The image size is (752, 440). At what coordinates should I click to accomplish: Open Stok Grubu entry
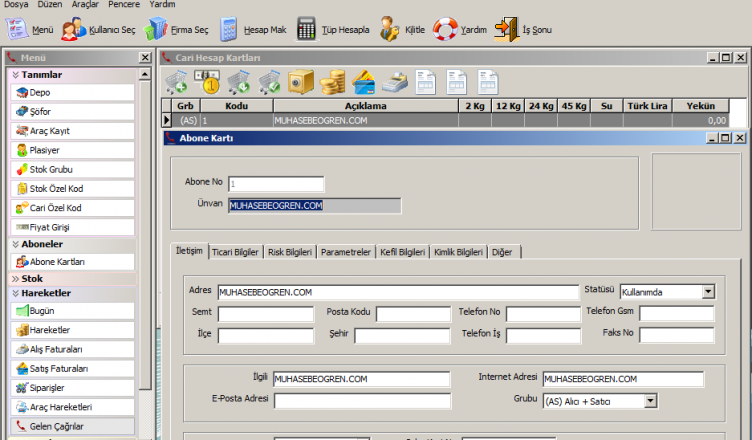pyautogui.click(x=72, y=169)
